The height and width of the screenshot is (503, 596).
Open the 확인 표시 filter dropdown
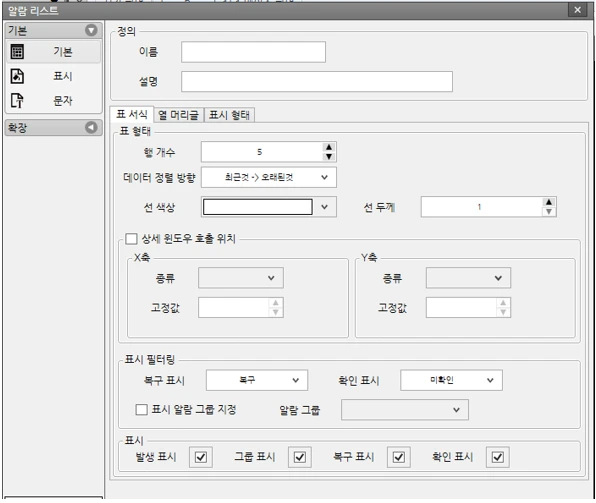(452, 380)
